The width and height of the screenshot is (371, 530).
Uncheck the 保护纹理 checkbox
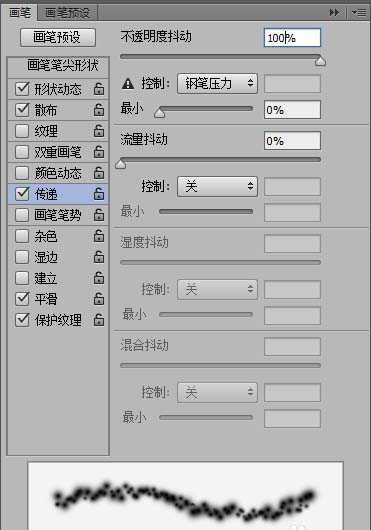tap(22, 320)
